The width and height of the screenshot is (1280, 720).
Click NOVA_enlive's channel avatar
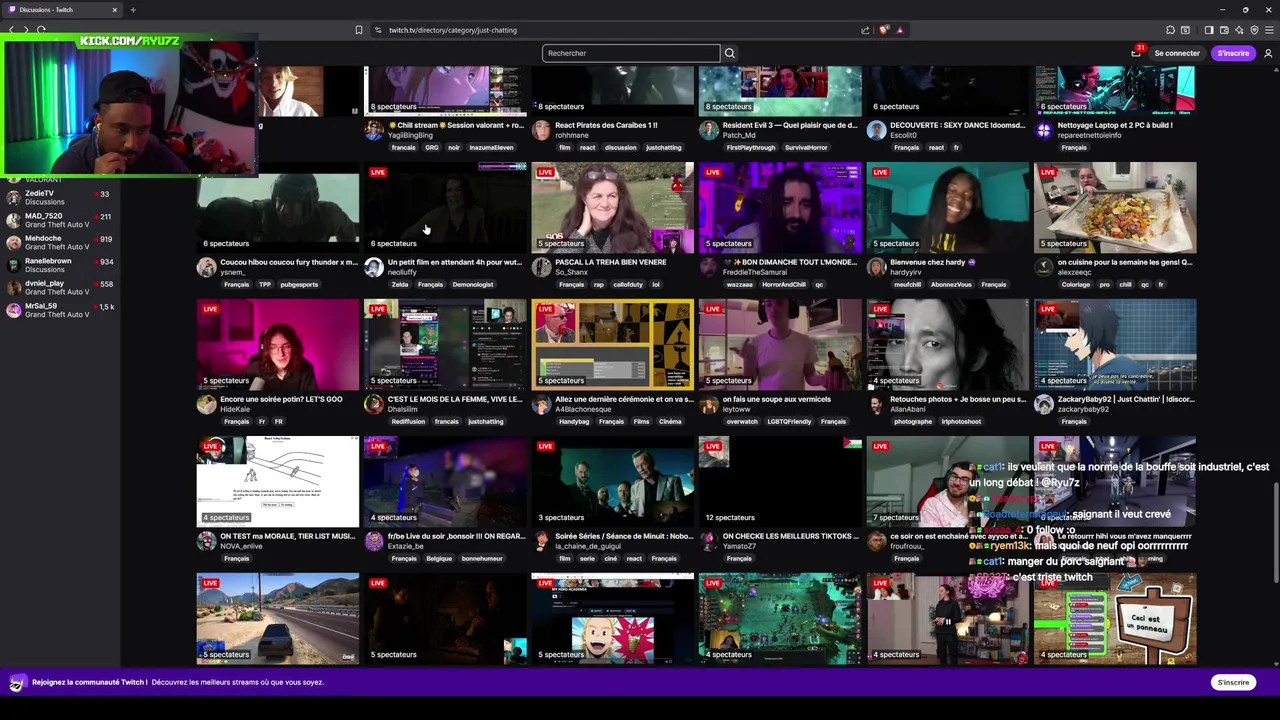(206, 541)
